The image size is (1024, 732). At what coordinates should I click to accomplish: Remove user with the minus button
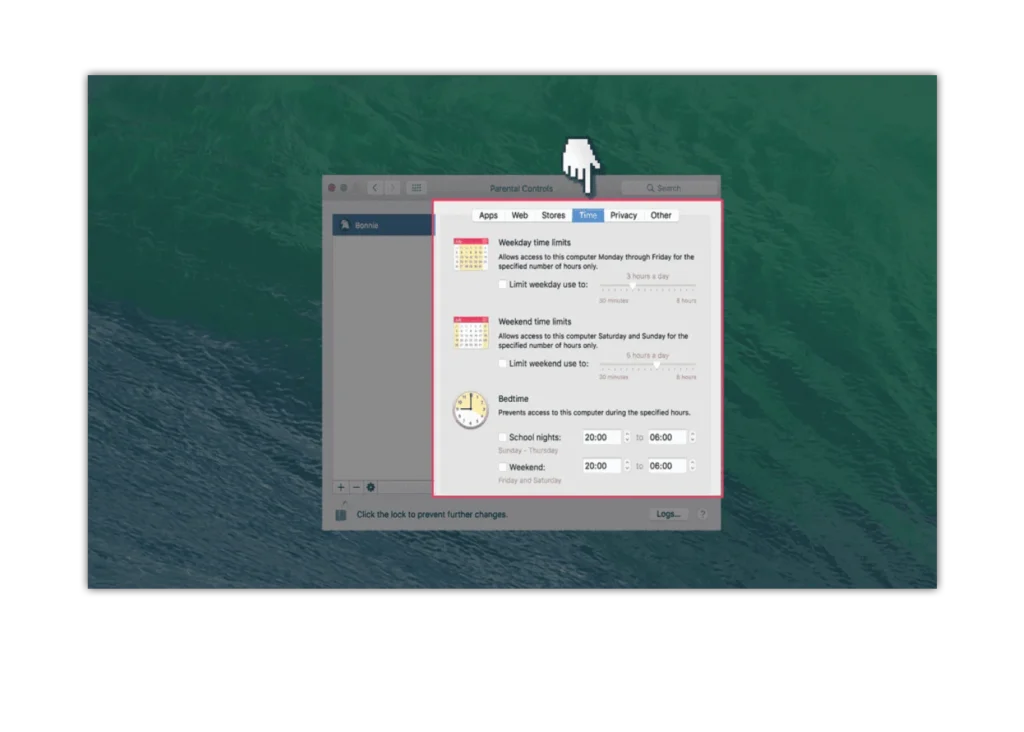point(356,487)
